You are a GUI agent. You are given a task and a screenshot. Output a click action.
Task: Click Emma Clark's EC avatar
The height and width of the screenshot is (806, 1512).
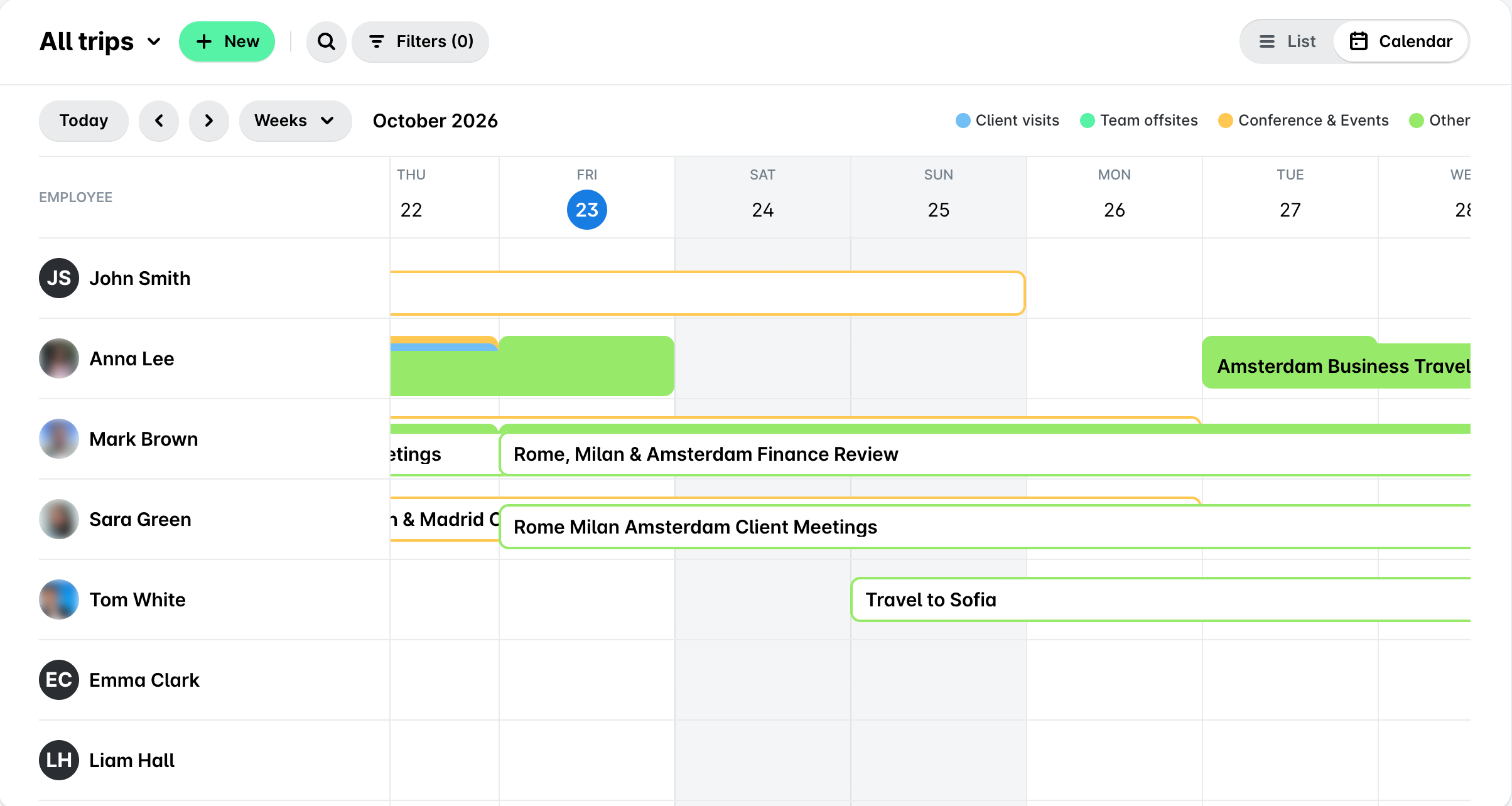[x=59, y=680]
